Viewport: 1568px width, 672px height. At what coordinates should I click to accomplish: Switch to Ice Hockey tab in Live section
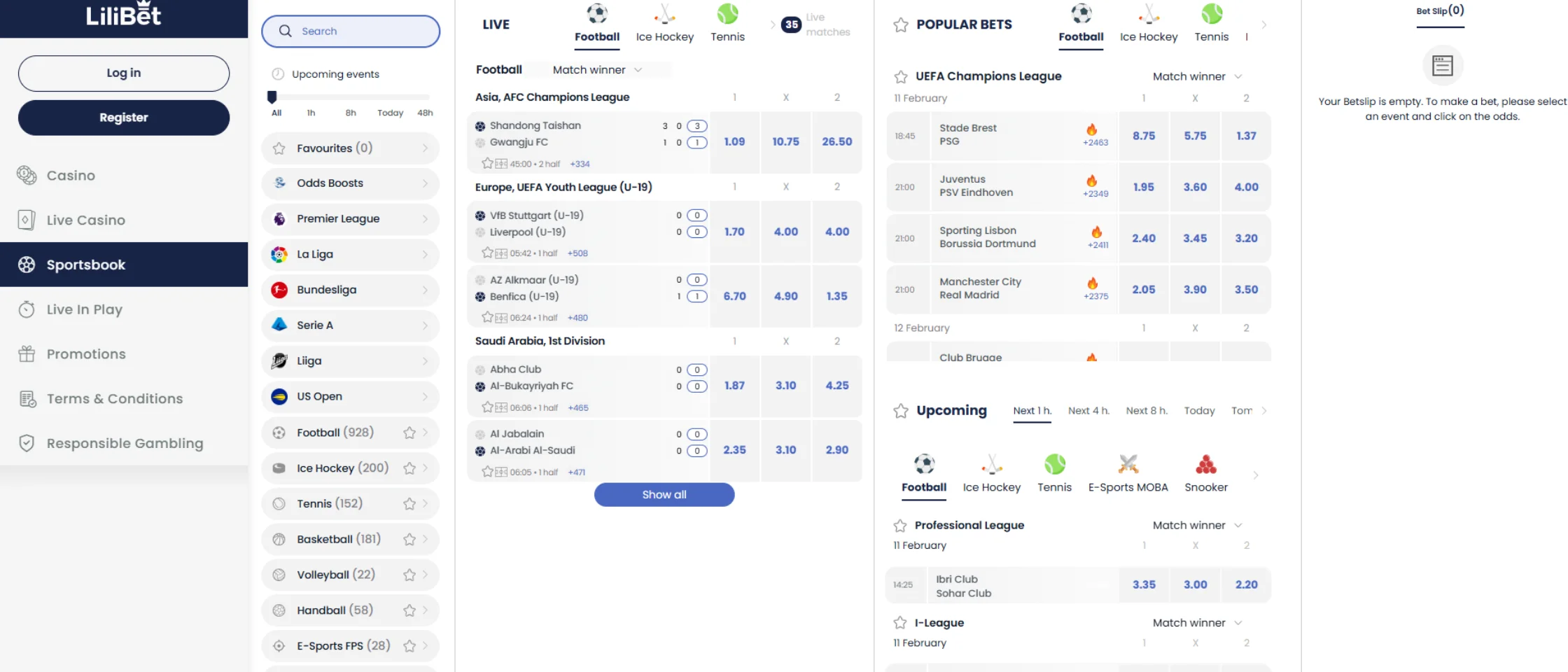(x=664, y=24)
